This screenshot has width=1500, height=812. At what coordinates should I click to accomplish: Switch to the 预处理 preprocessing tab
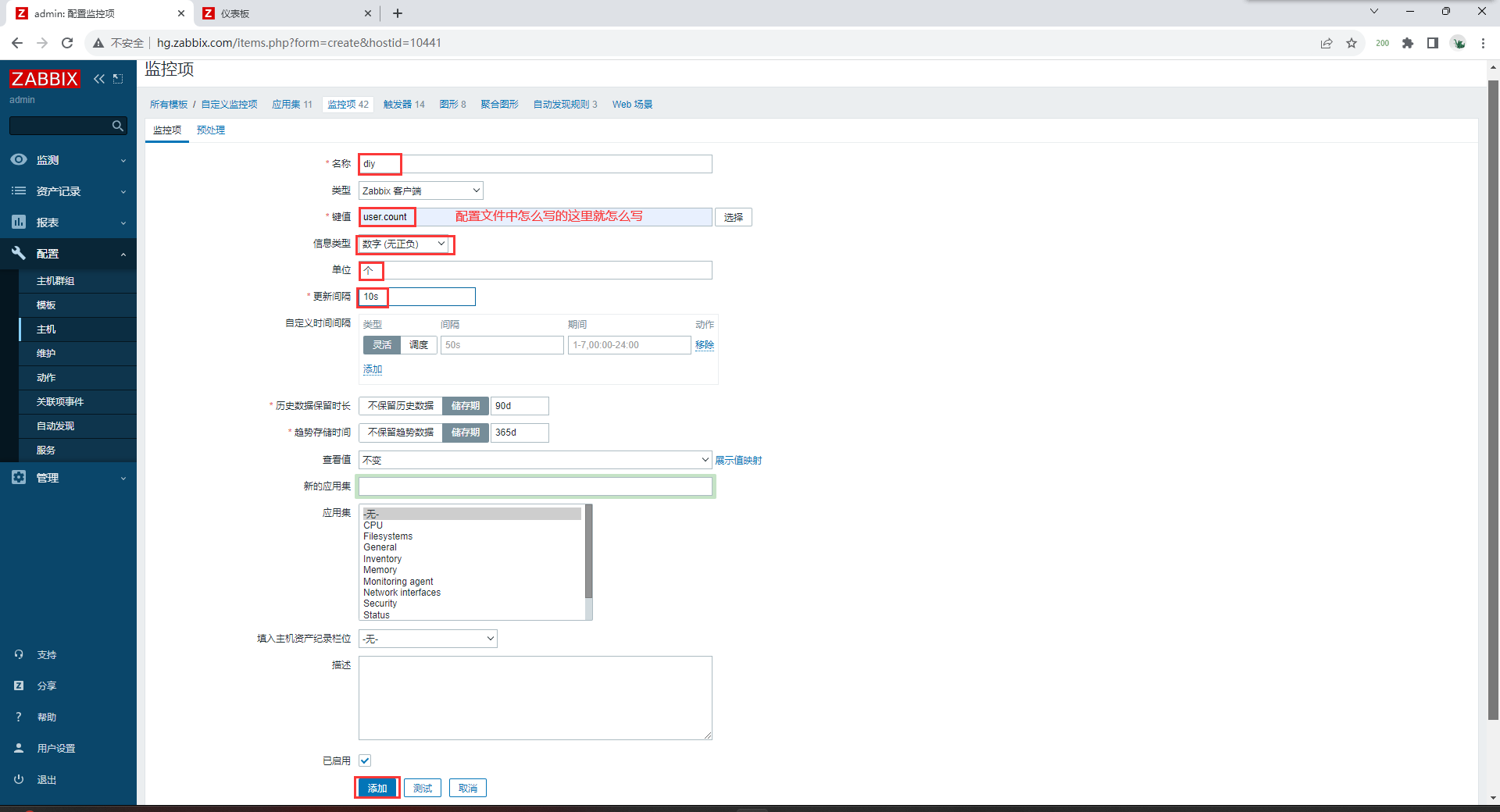tap(211, 130)
